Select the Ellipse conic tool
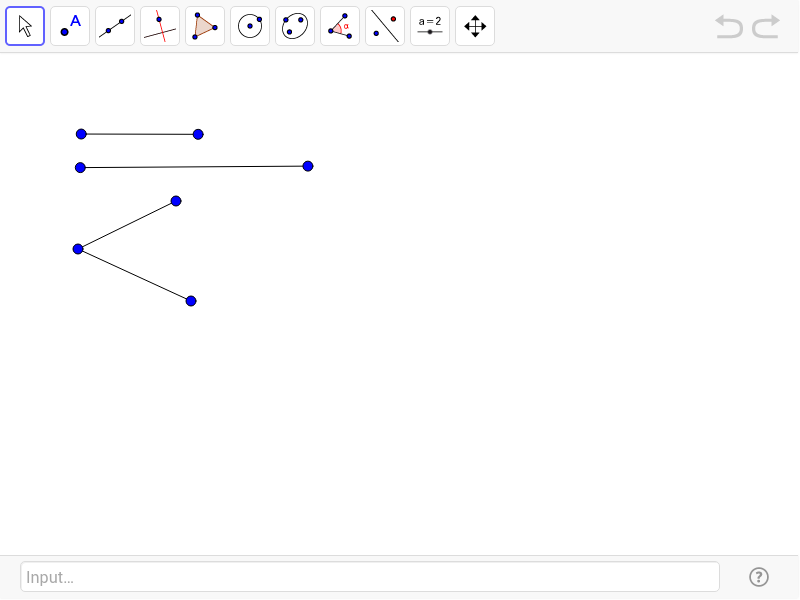The image size is (800, 600). (x=295, y=26)
